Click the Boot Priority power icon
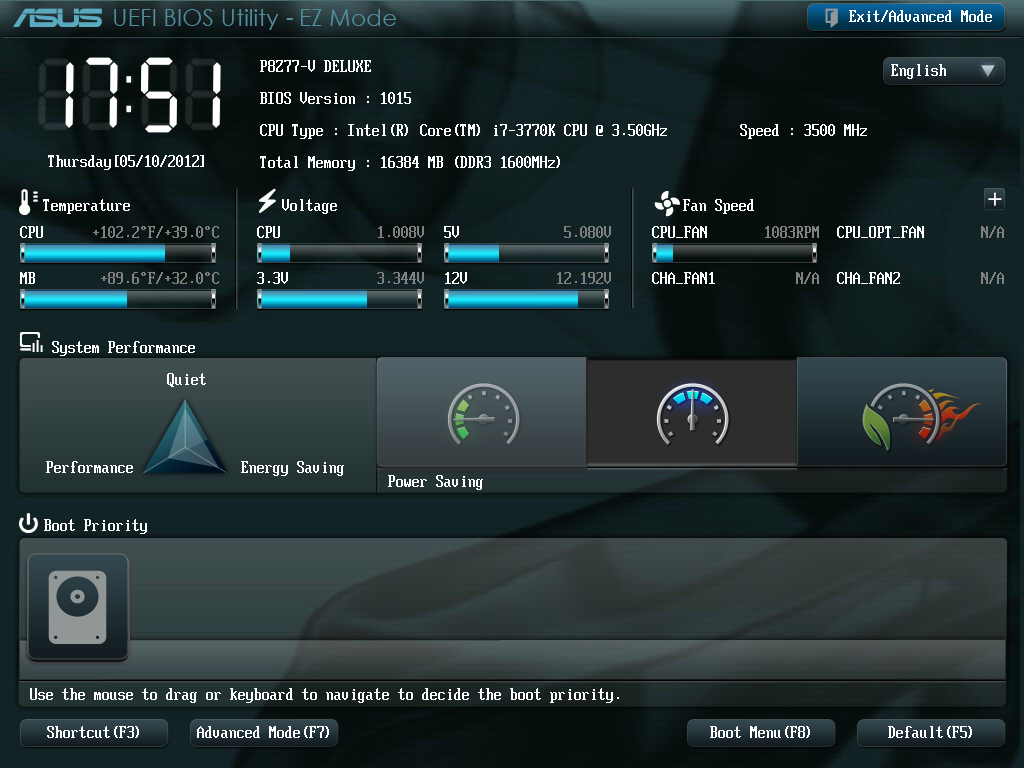The width and height of the screenshot is (1024, 768). click(x=28, y=524)
